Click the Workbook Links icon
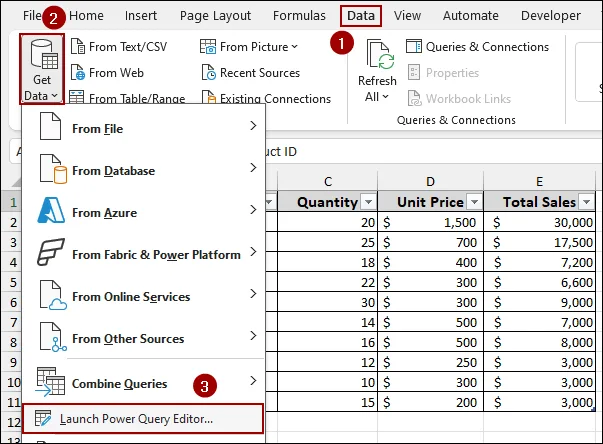603x444 pixels. click(x=414, y=98)
